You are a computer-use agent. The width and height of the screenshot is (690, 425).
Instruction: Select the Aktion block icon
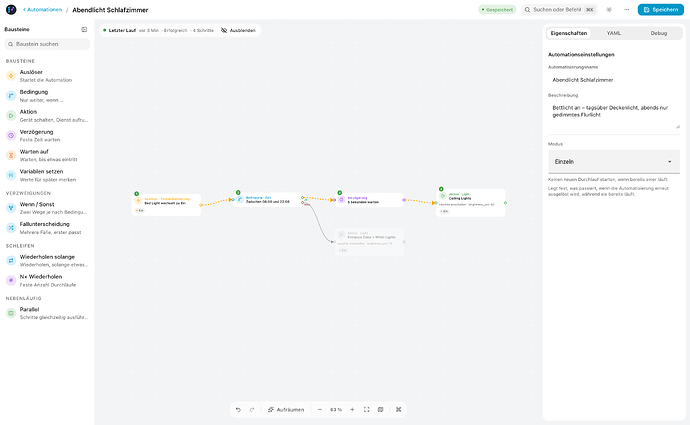click(x=11, y=115)
